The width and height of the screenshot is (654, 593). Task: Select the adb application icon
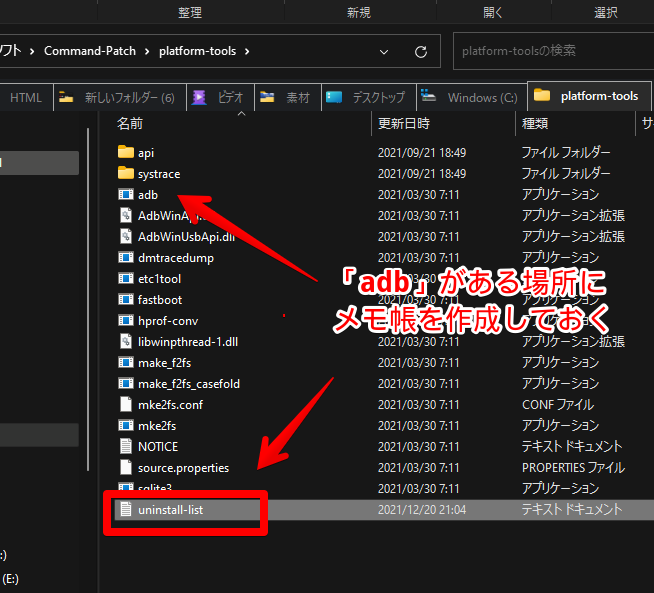[x=126, y=194]
